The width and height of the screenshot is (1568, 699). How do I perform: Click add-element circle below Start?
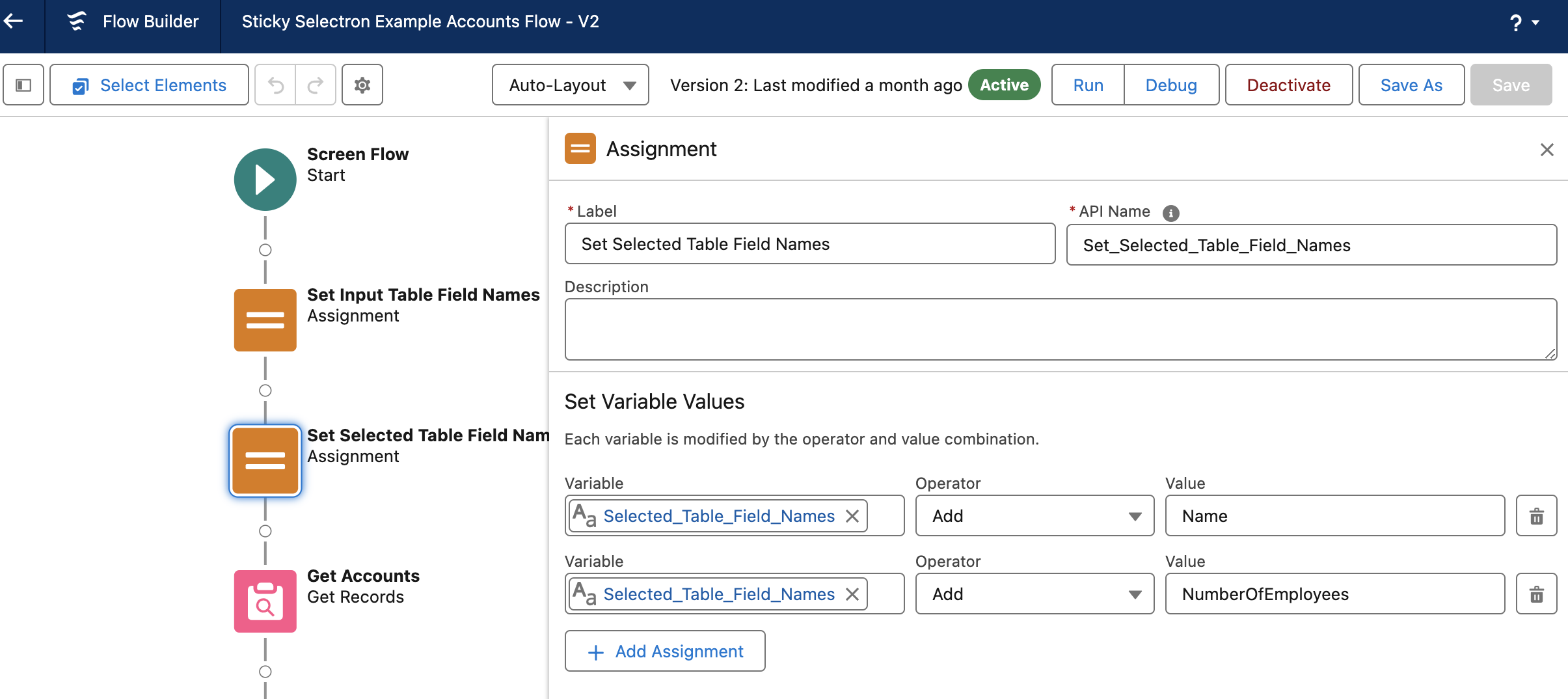pos(265,250)
